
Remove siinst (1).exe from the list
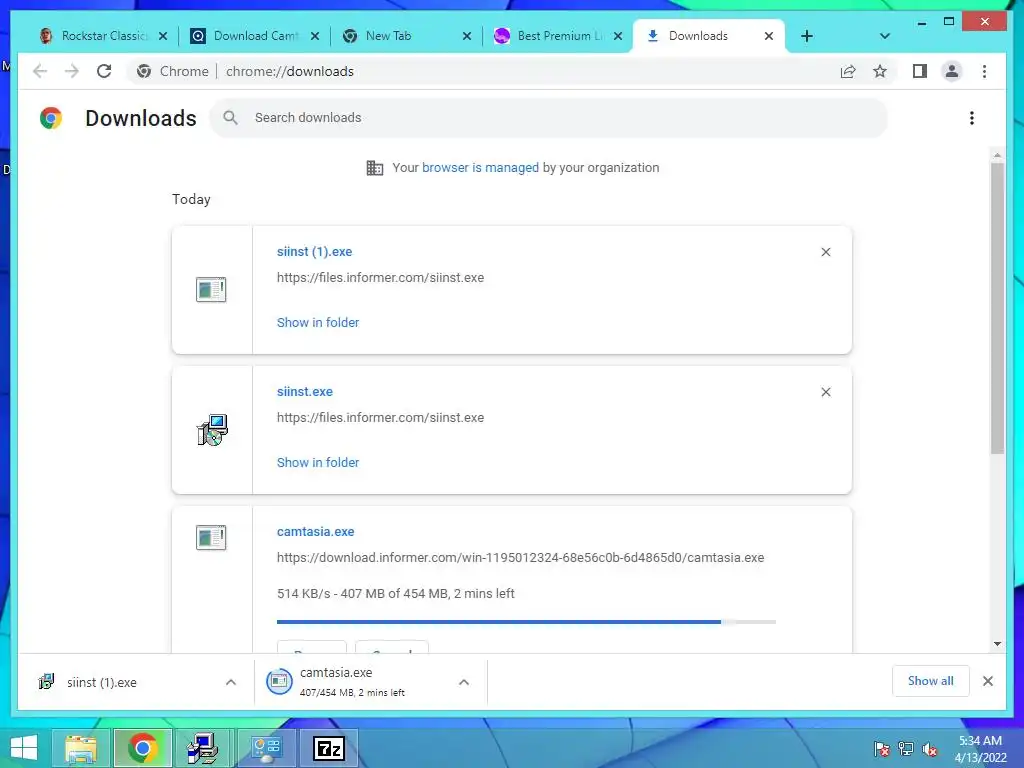(x=825, y=252)
